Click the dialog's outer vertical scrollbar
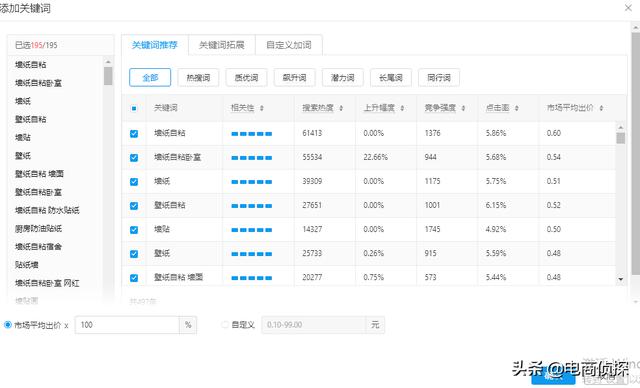This screenshot has height=388, width=640. 636,153
